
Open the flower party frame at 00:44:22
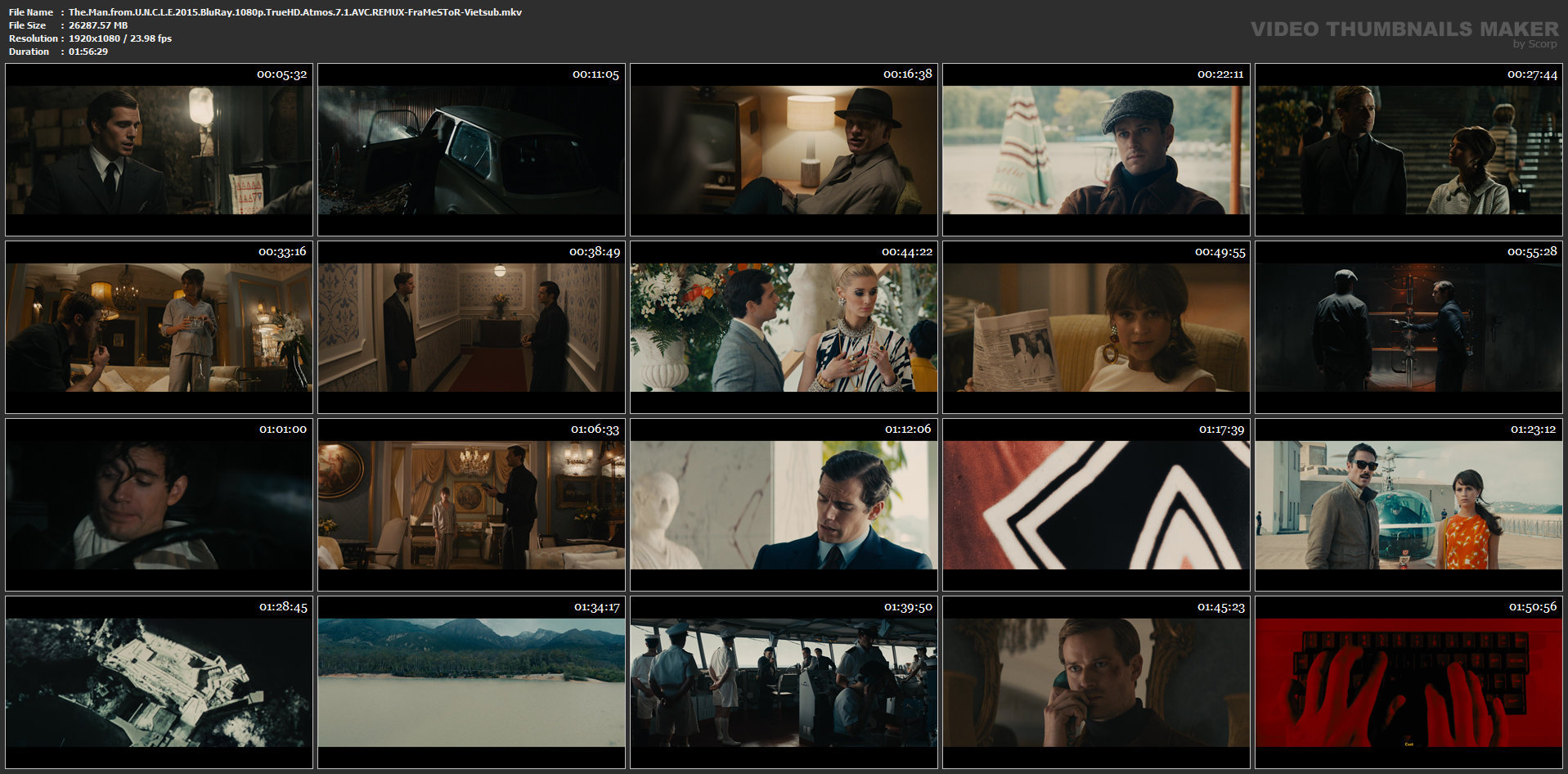[x=784, y=327]
